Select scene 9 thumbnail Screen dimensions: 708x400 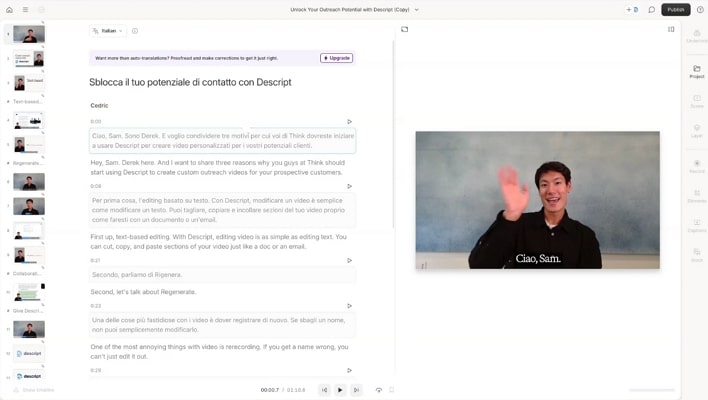(29, 255)
